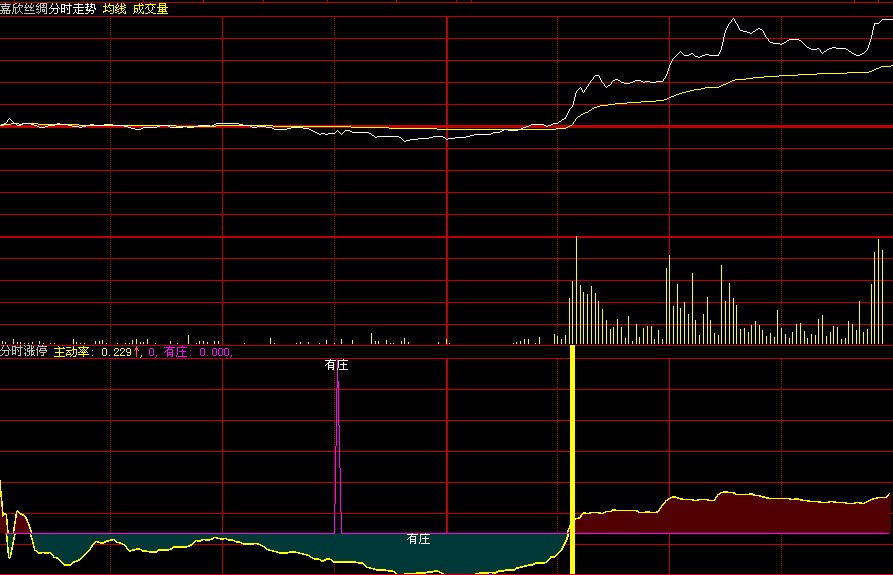Click the tallest yellow volume bar
Screen dimensions: 893x575
(576, 290)
